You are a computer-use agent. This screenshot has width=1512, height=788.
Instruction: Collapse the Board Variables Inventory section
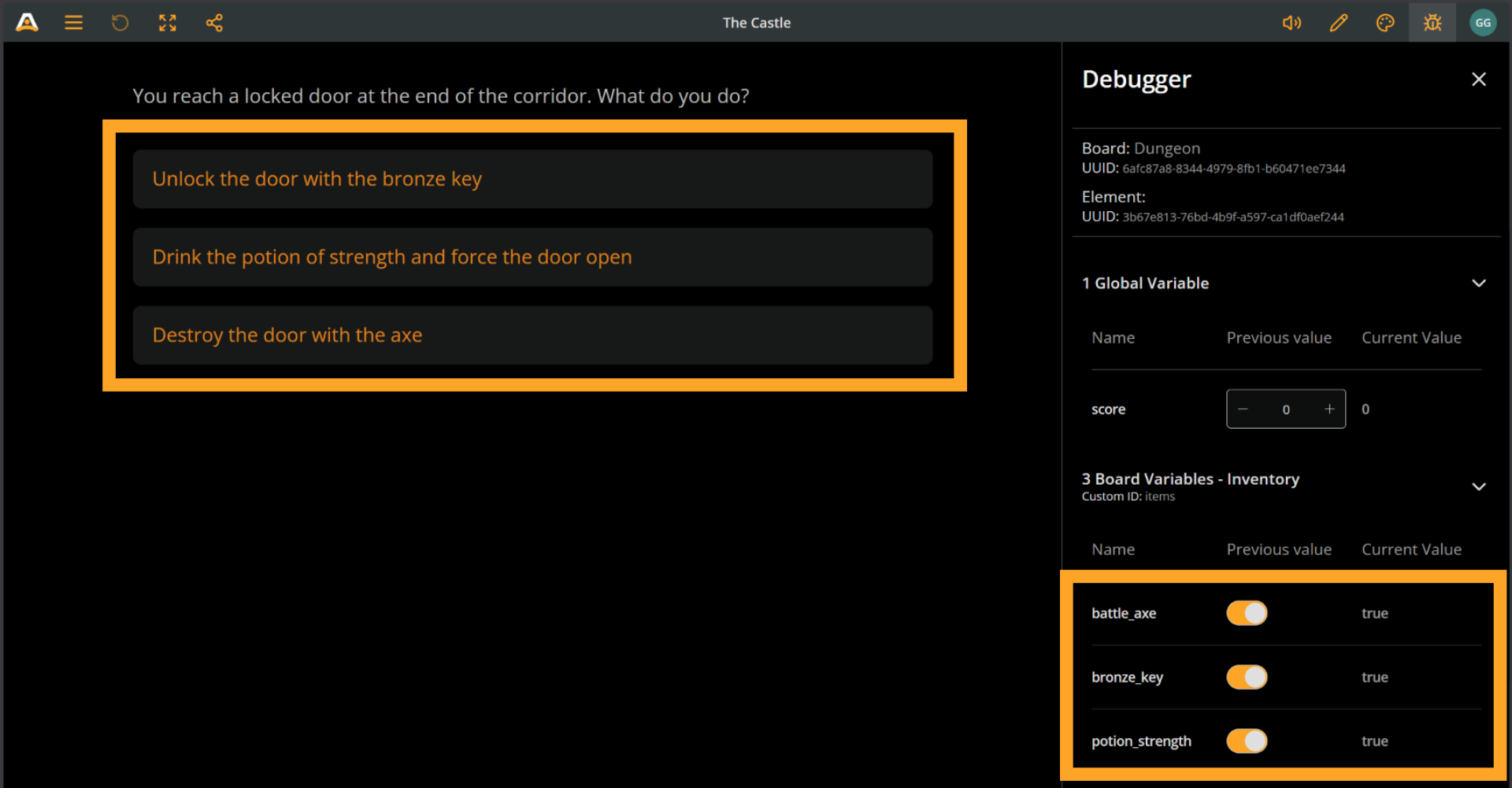[1479, 486]
